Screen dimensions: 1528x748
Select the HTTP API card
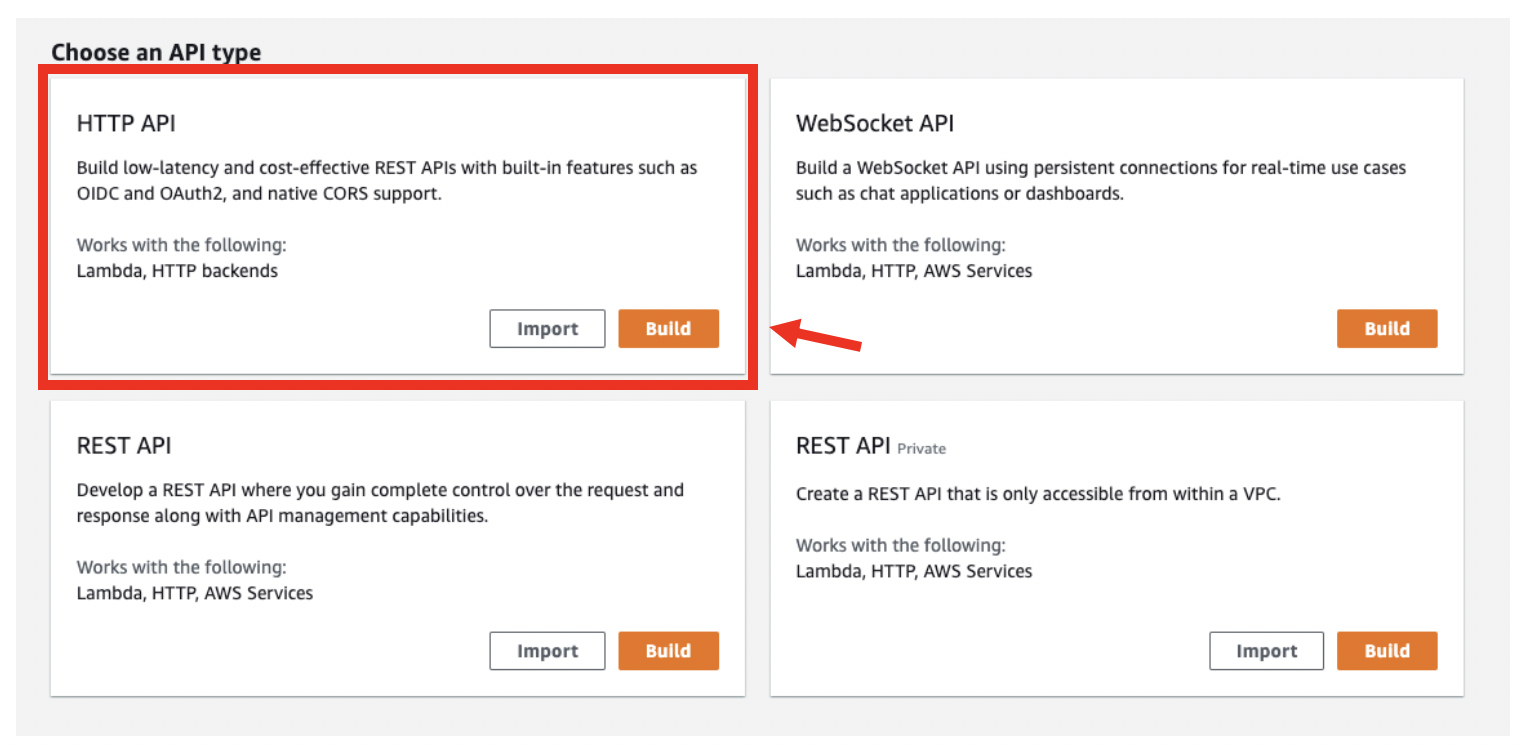tap(398, 225)
